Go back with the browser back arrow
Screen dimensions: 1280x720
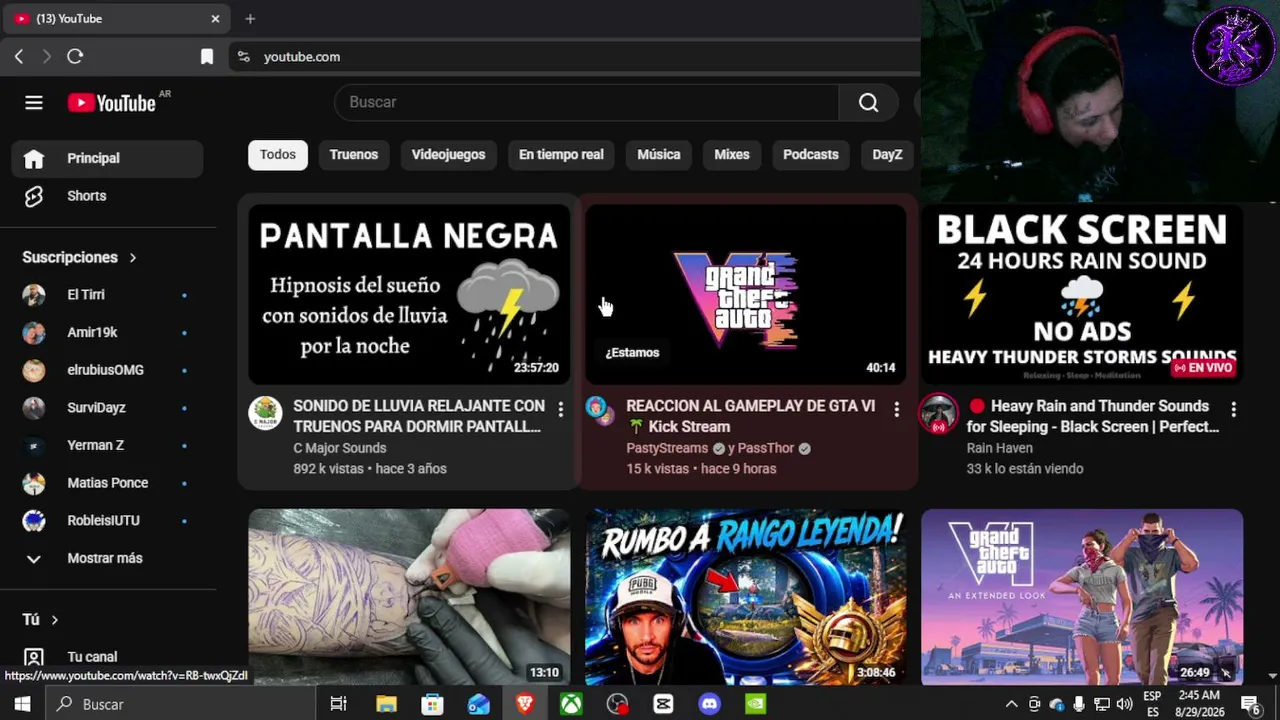19,57
